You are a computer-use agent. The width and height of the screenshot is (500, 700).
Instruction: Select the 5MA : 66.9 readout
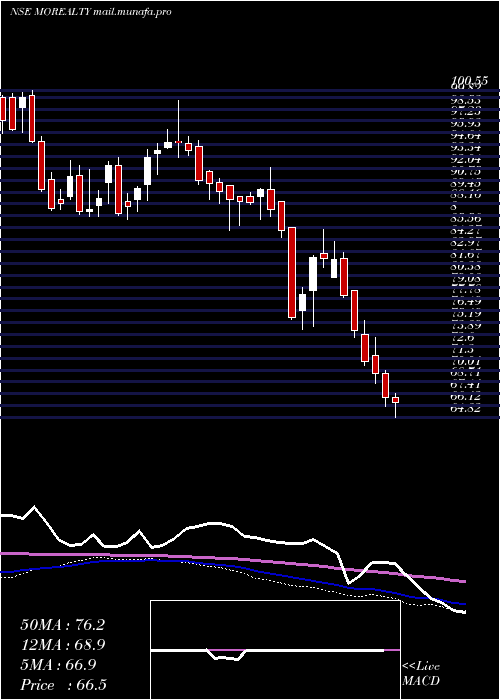pos(58,665)
